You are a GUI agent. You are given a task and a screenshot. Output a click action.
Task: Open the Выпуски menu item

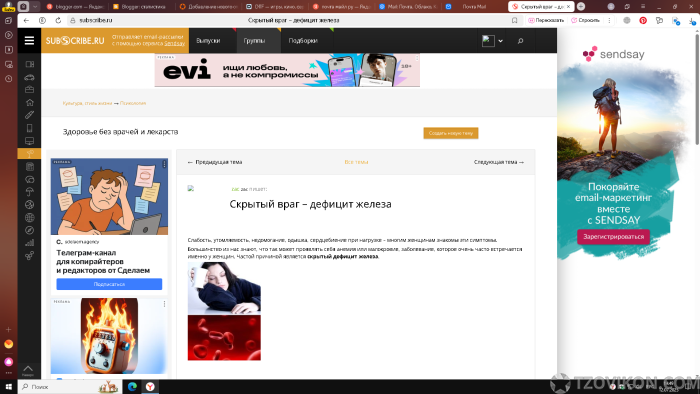[x=208, y=41]
